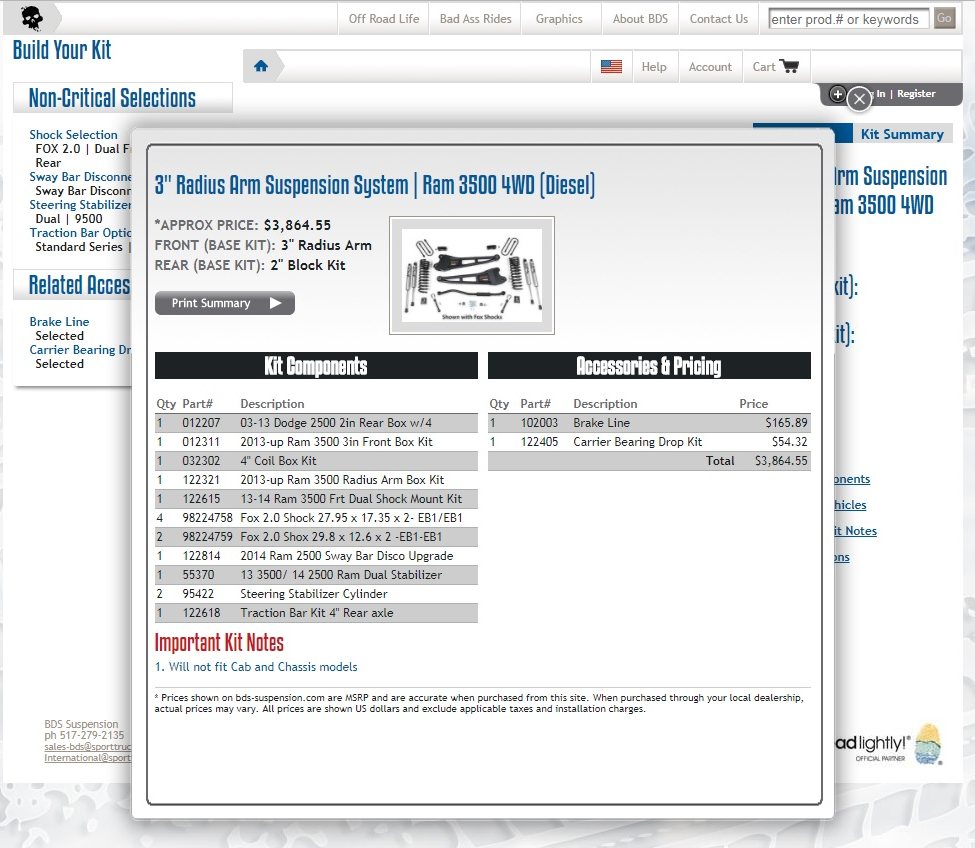Image resolution: width=975 pixels, height=848 pixels.
Task: Focus the product search input field
Action: (848, 19)
